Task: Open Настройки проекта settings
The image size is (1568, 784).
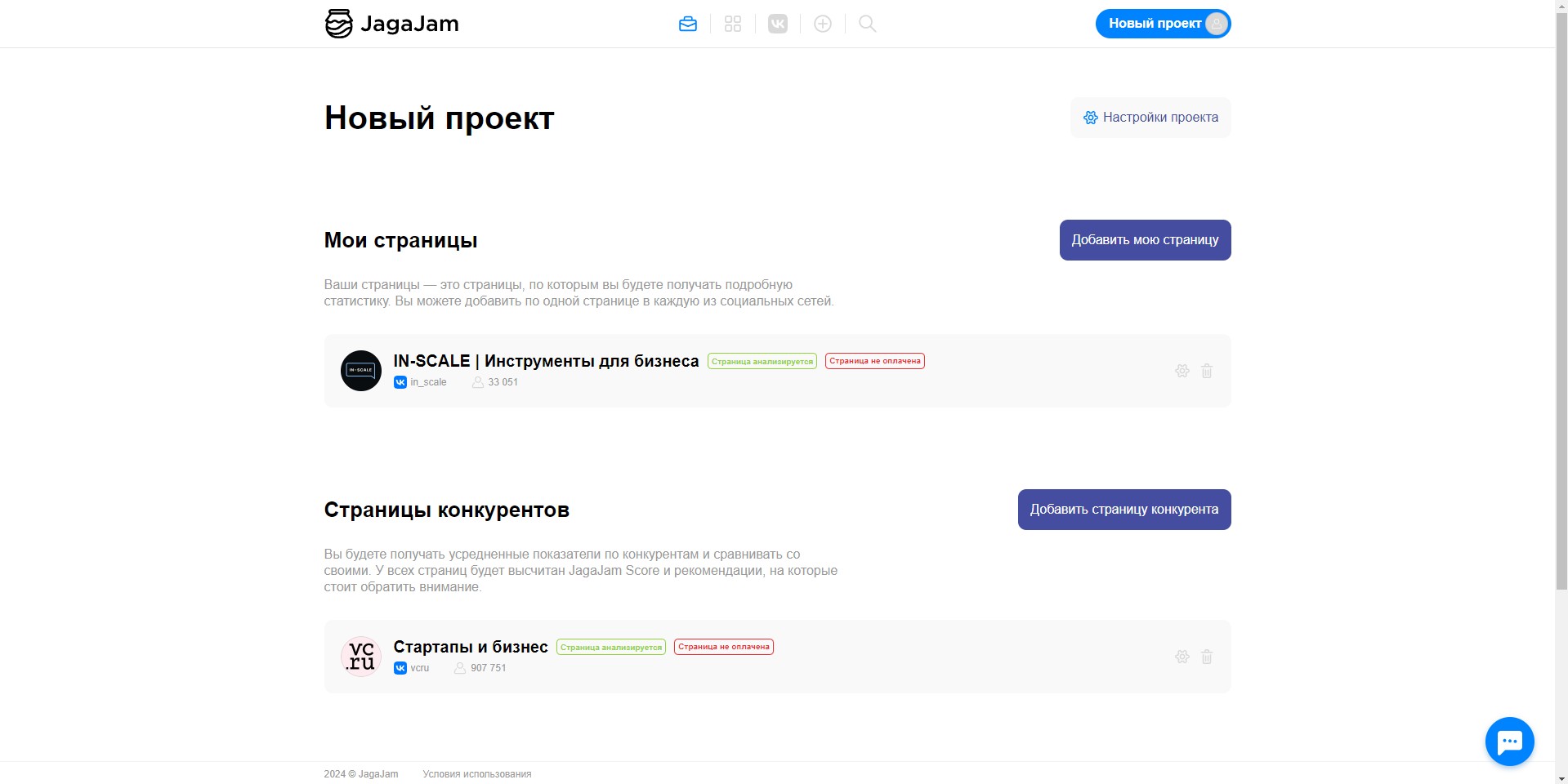Action: coord(1150,118)
